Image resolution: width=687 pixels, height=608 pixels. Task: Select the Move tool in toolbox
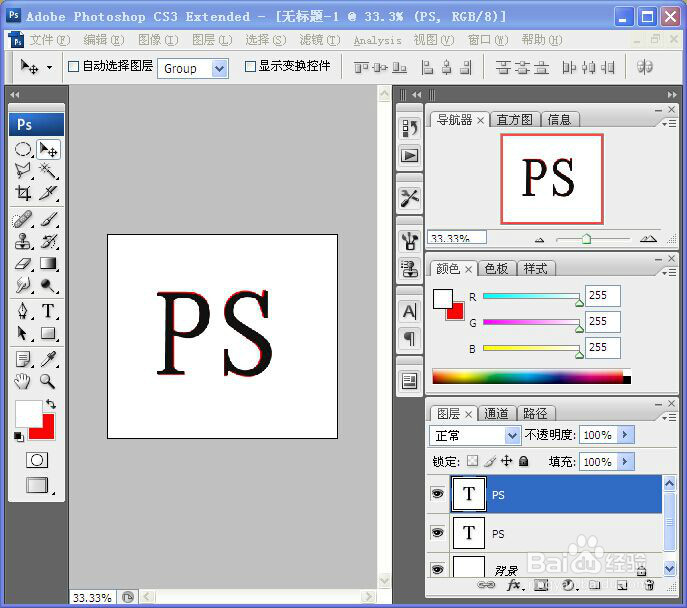pos(48,150)
